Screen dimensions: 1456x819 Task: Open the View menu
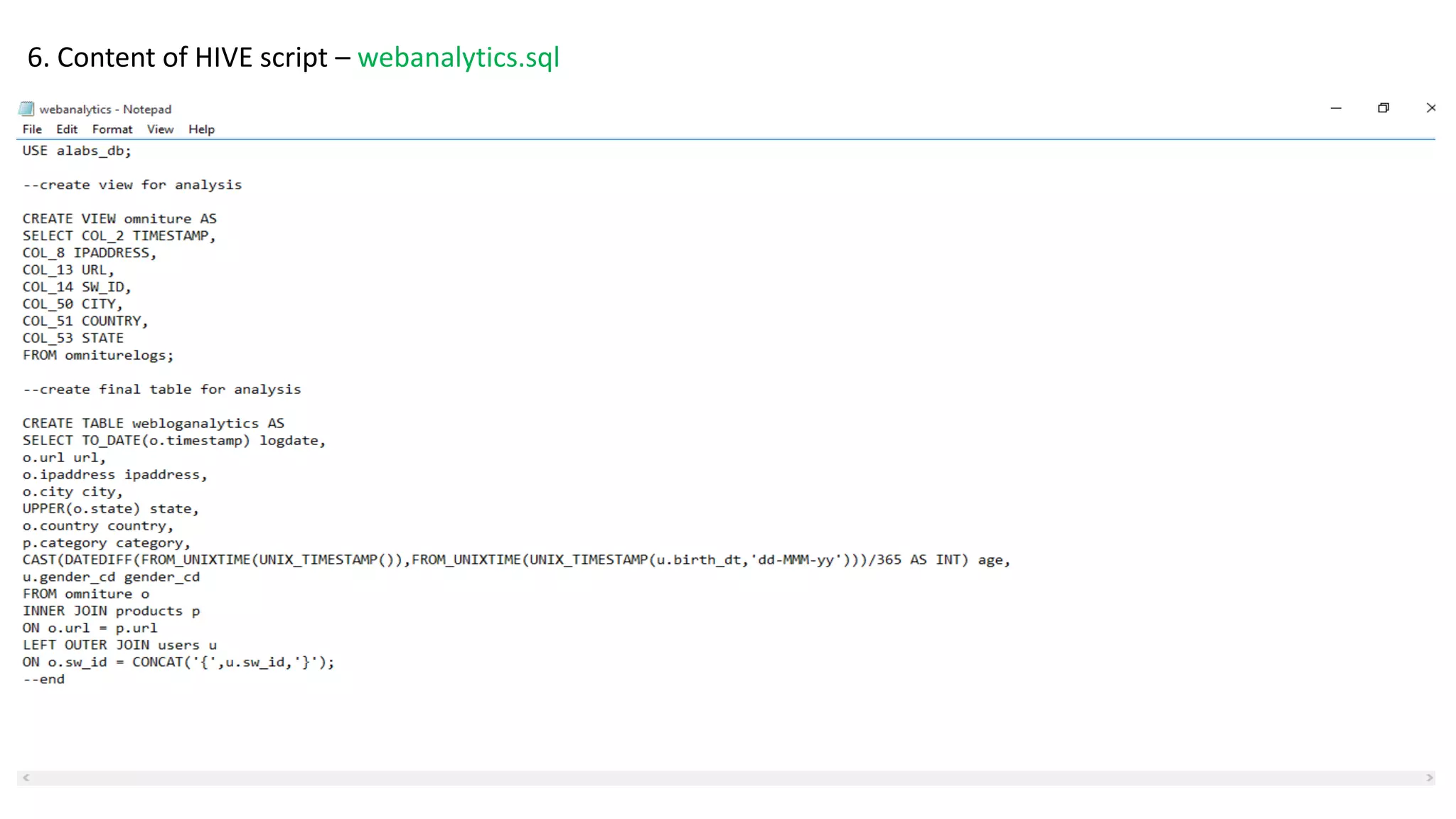[x=160, y=129]
